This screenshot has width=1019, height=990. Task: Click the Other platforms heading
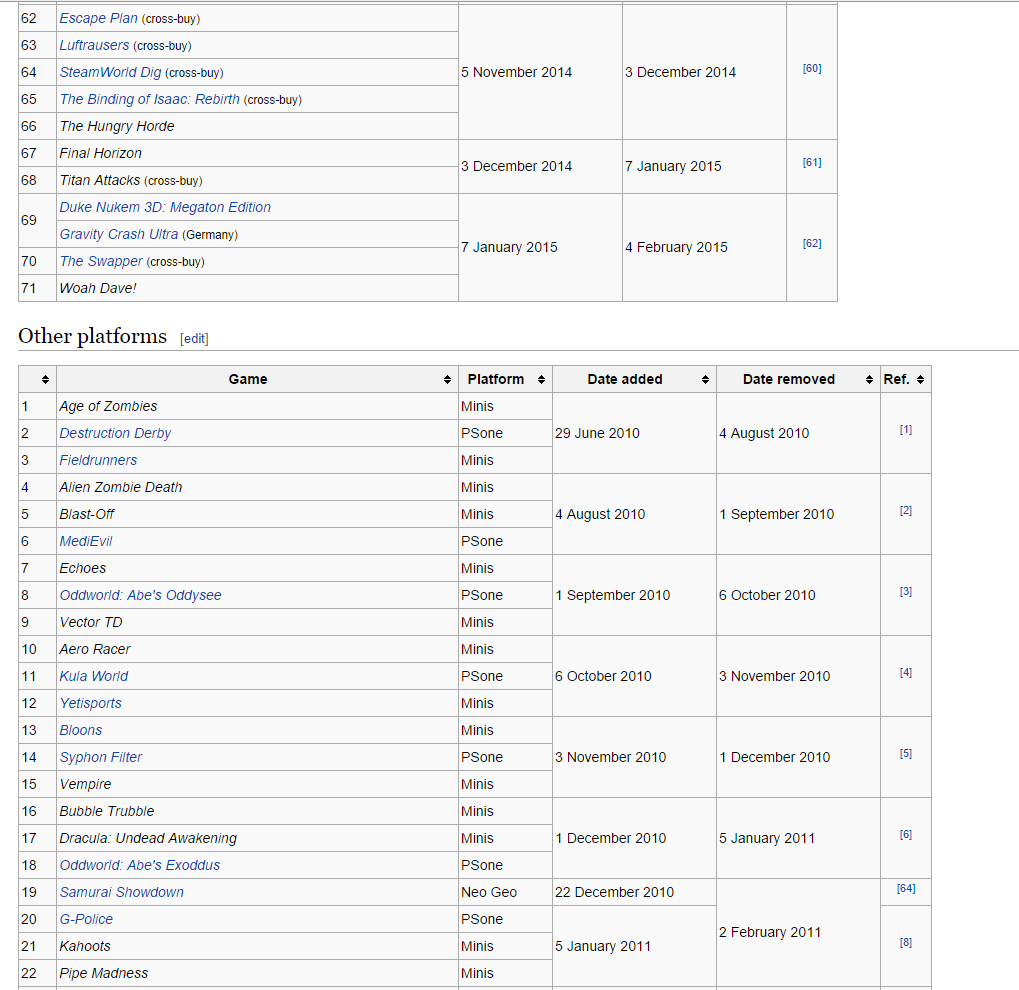pos(92,336)
